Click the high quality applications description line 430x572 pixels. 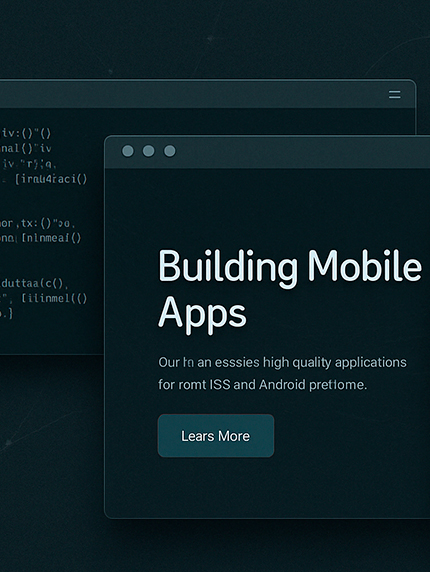click(282, 363)
